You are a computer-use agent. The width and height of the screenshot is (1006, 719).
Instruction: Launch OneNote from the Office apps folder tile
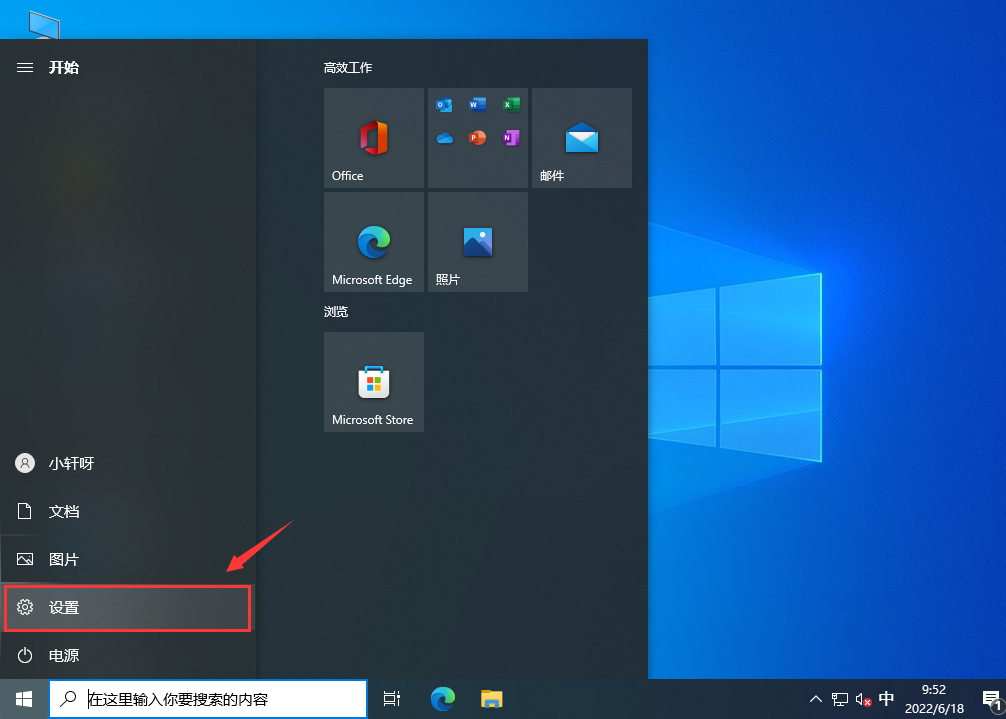coord(511,138)
